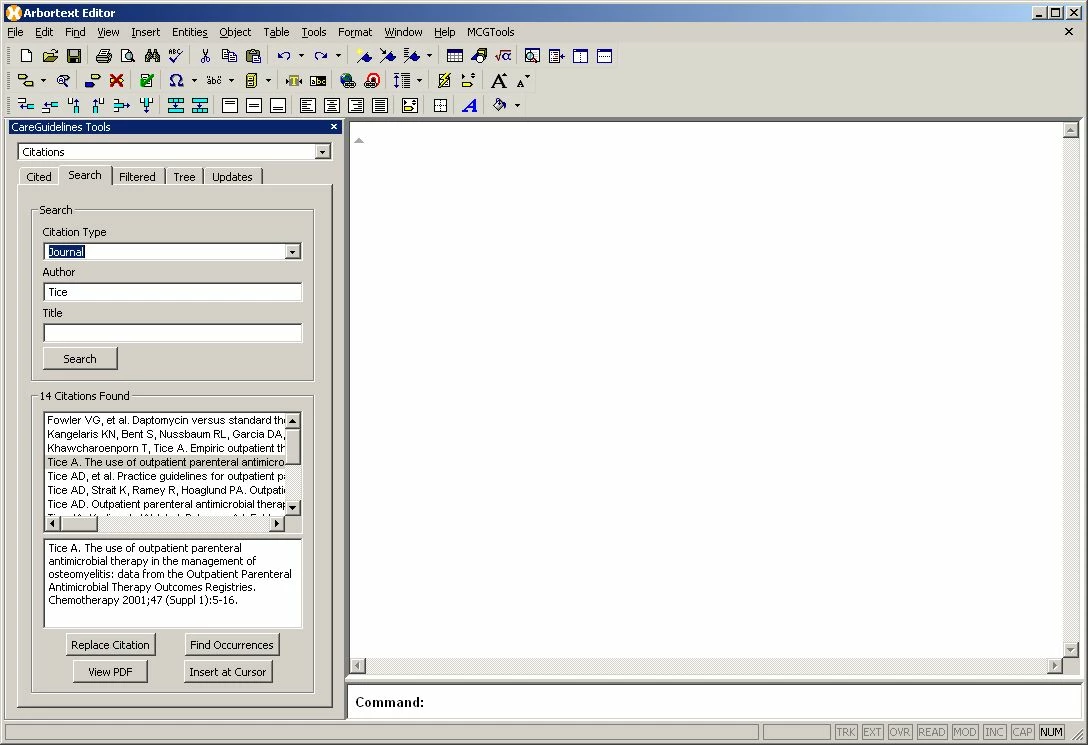The image size is (1088, 745).
Task: Click the citation list horizontal scrollbar thumb
Action: click(x=78, y=524)
